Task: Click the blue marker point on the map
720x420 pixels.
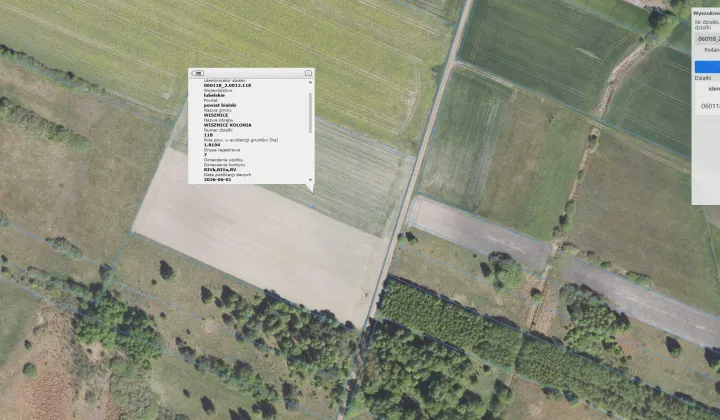Action: click(x=313, y=207)
